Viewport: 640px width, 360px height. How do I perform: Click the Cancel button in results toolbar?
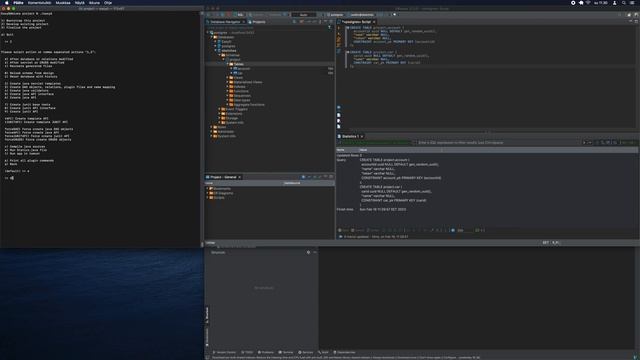point(357,230)
